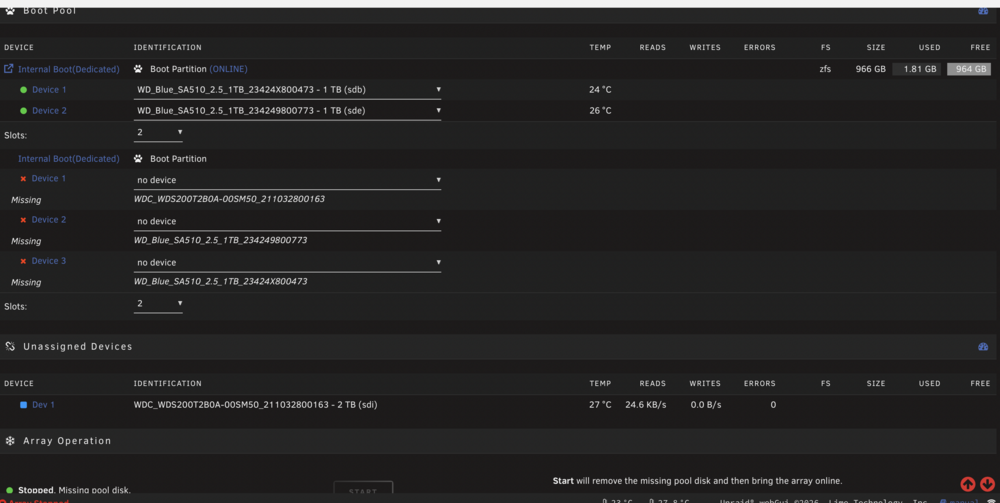Open the no device dropdown above WD_Blue 23424X800473

287,263
